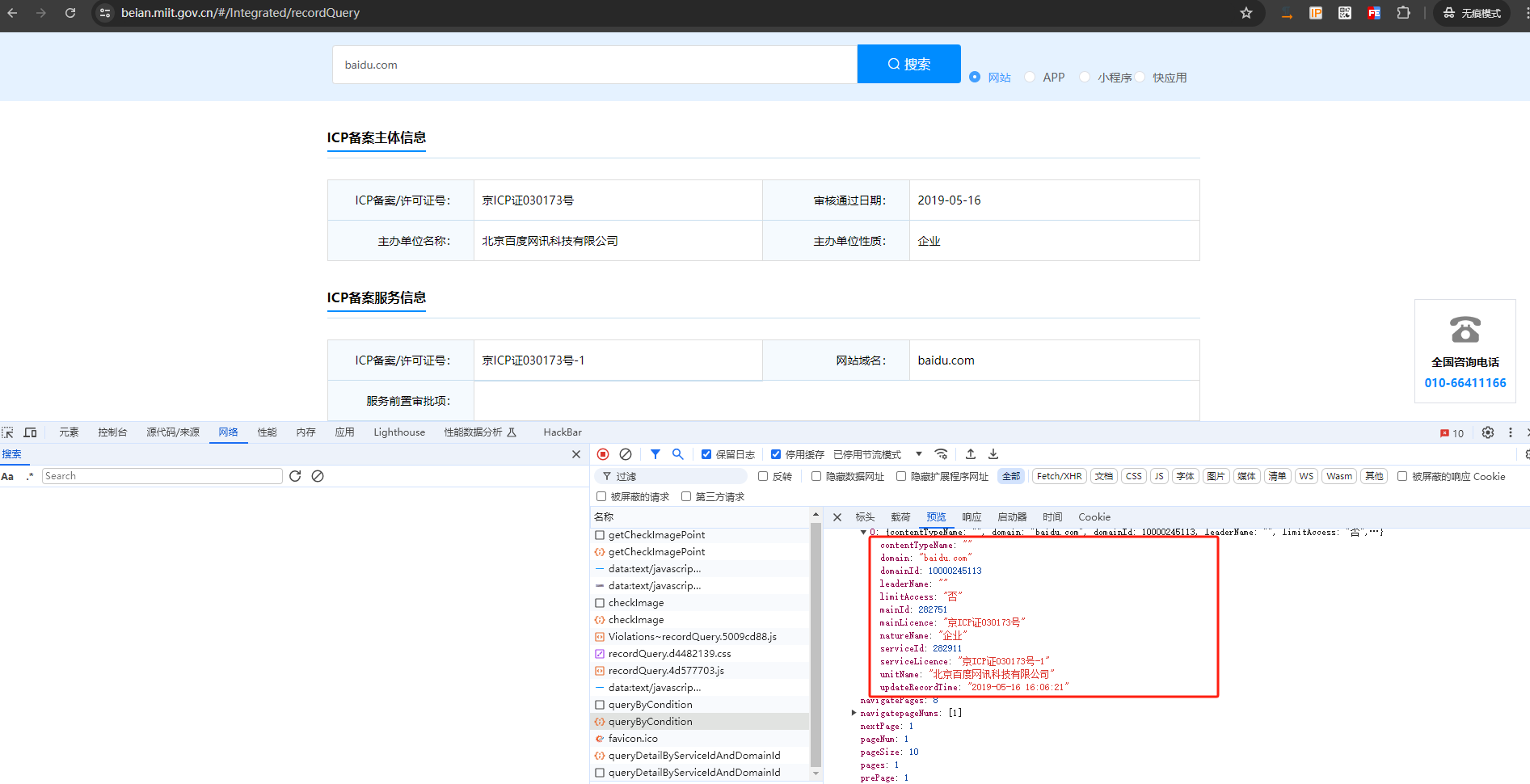1530x784 pixels.
Task: Stop recording network log
Action: tap(603, 454)
